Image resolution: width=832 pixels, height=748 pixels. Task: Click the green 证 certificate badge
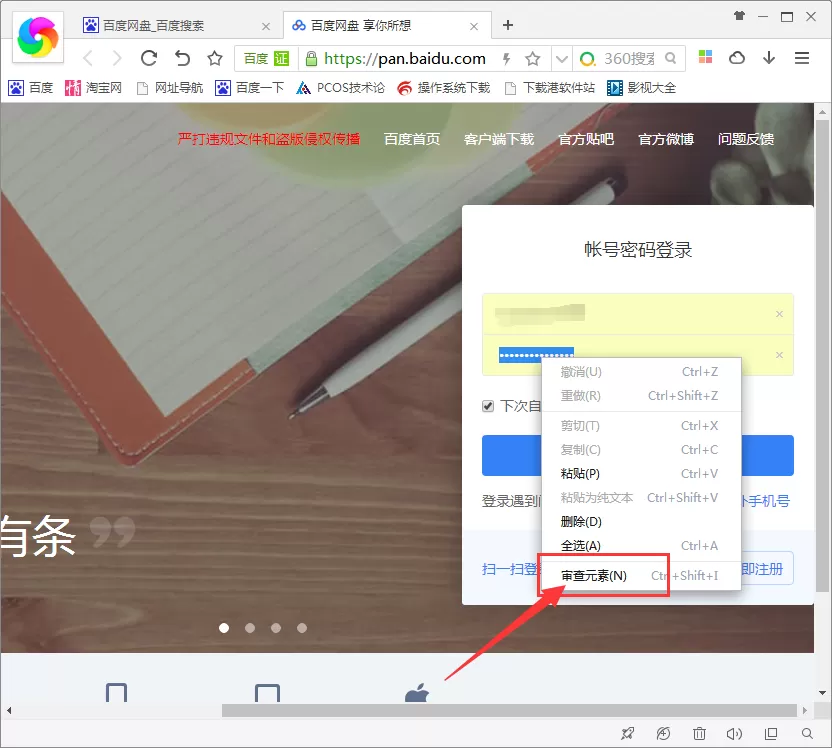[x=281, y=58]
